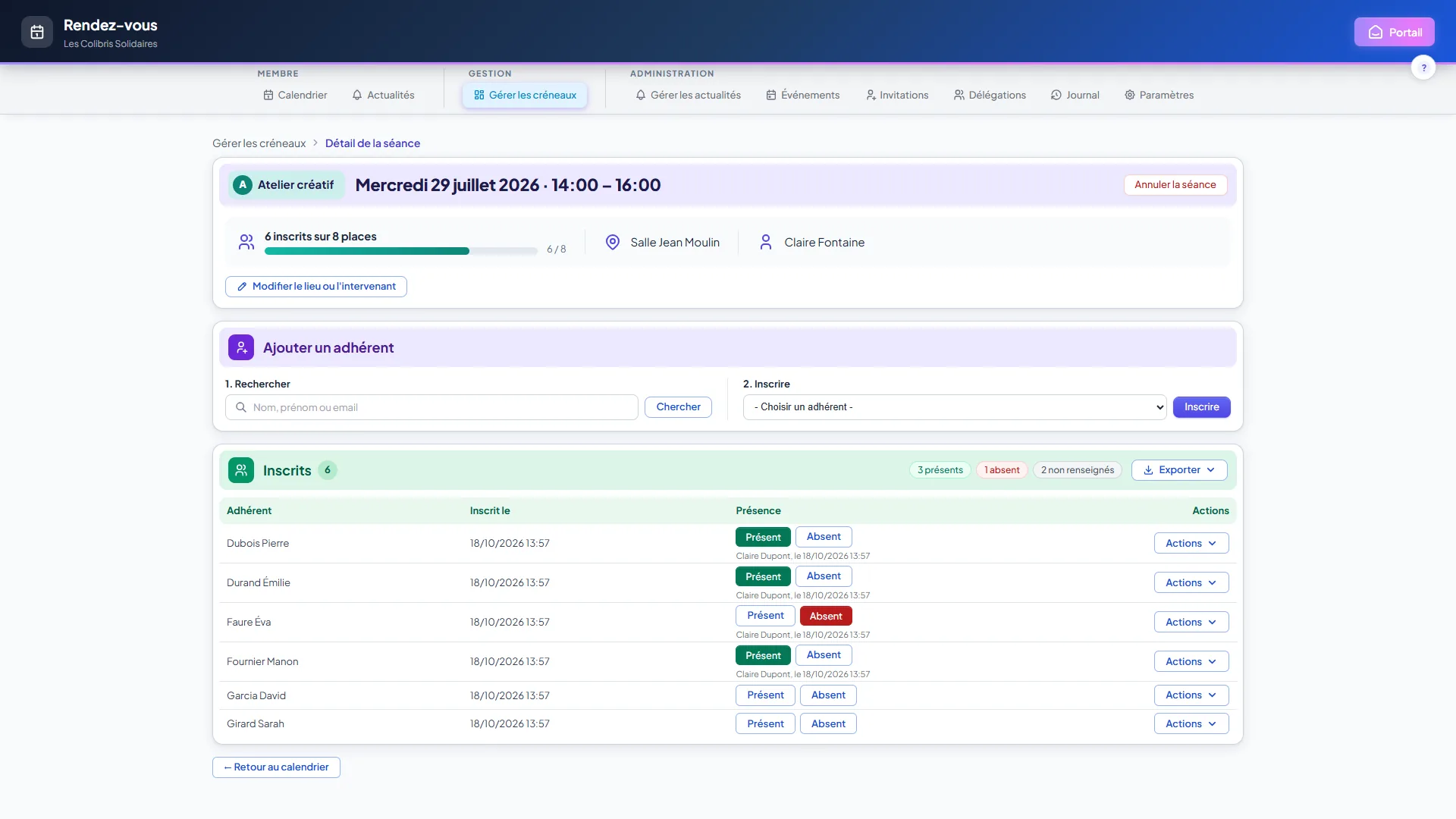This screenshot has width=1456, height=819.
Task: Click the purple add-member icon in Ajouter un adhérent
Action: pyautogui.click(x=241, y=347)
